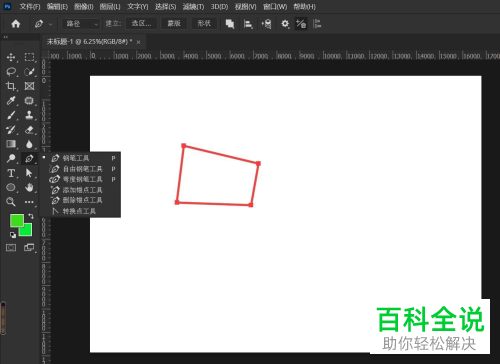500x364 pixels.
Task: Open the 路径 tool mode dropdown
Action: coord(81,24)
